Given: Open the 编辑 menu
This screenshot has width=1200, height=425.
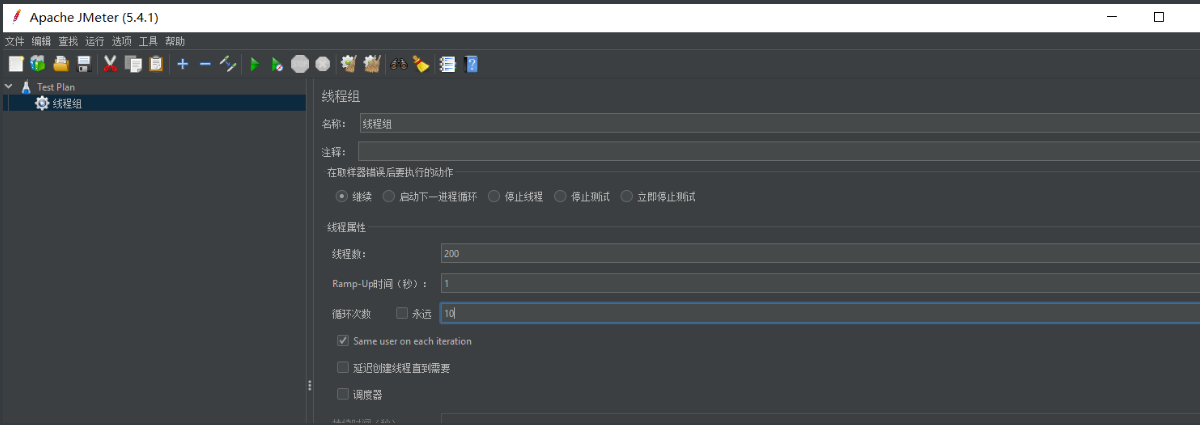Looking at the screenshot, I should (x=41, y=41).
